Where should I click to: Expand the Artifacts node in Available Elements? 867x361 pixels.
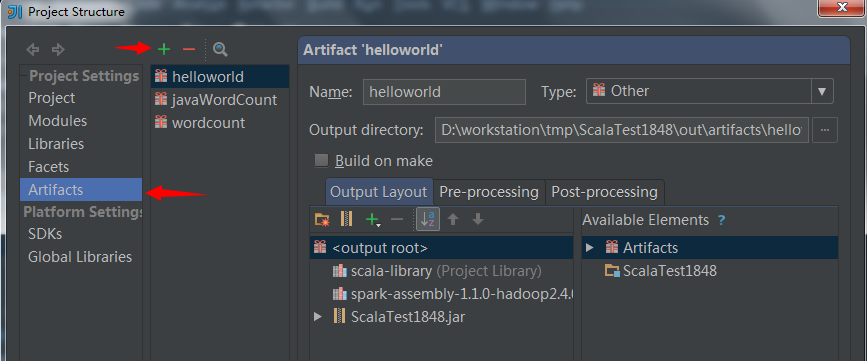[589, 248]
